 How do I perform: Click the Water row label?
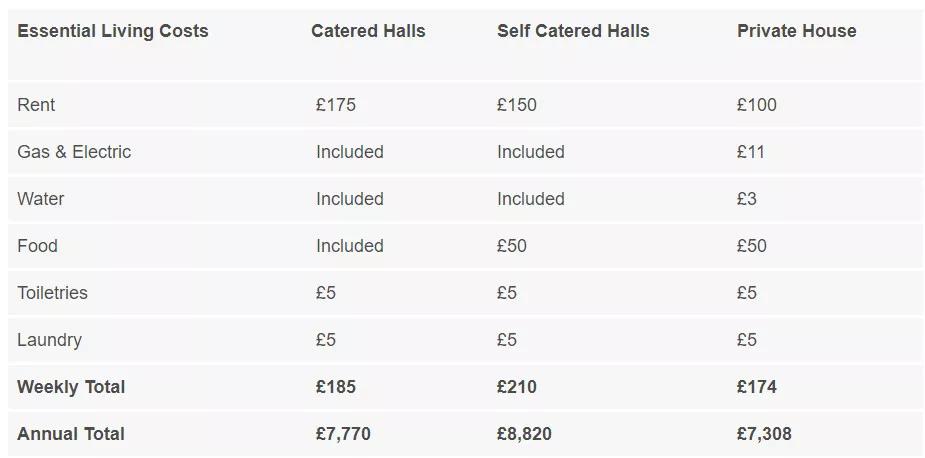tap(40, 198)
